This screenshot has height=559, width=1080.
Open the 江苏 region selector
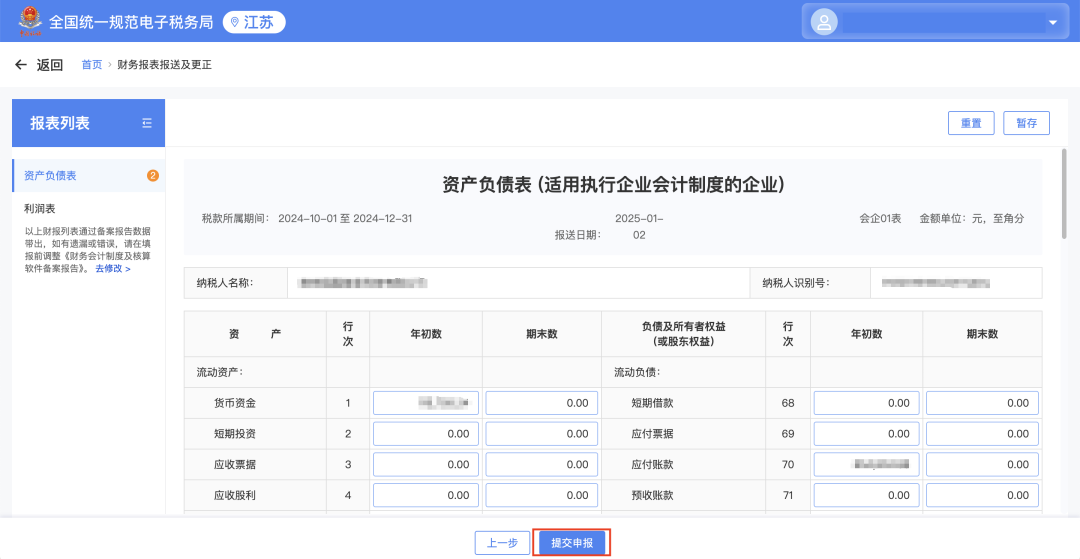tap(253, 23)
